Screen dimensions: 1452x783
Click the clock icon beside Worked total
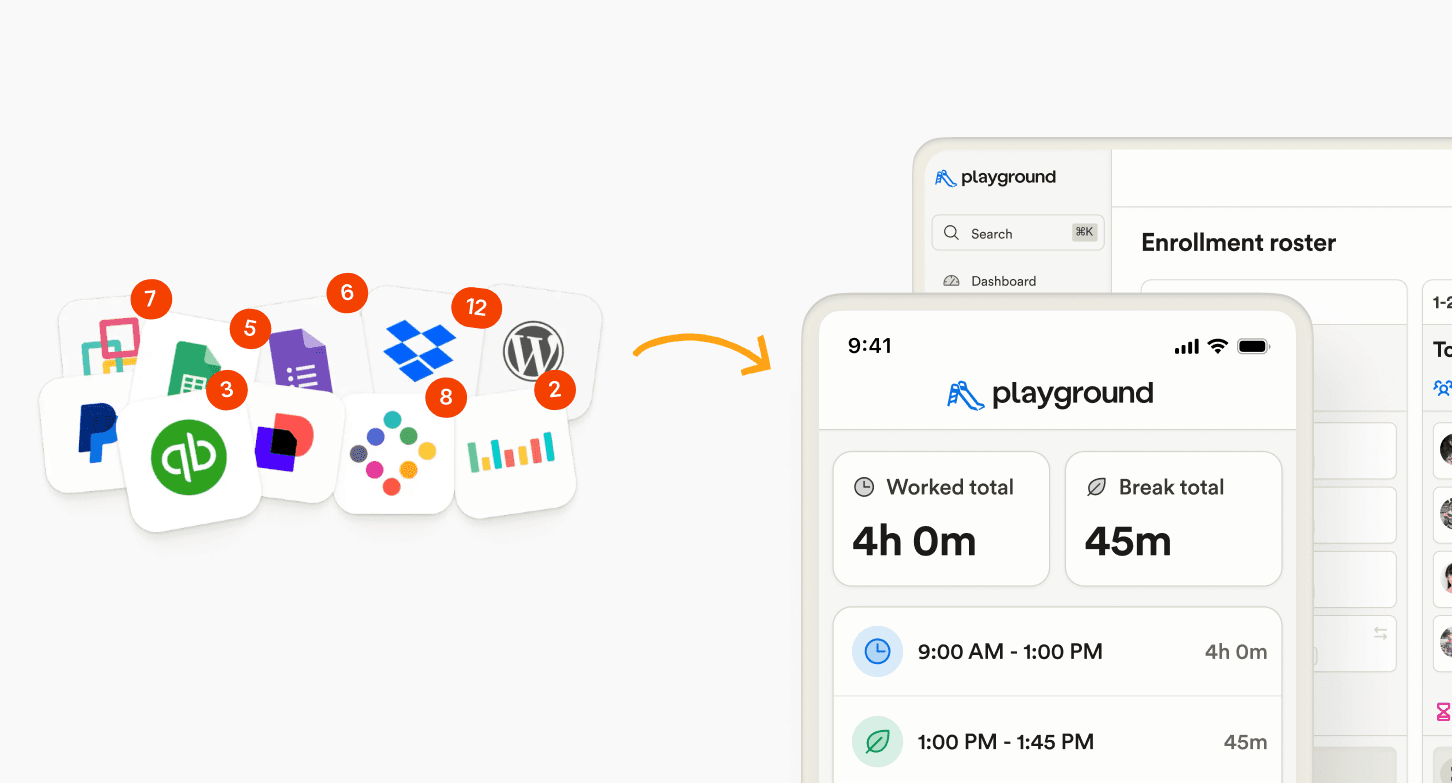tap(863, 487)
